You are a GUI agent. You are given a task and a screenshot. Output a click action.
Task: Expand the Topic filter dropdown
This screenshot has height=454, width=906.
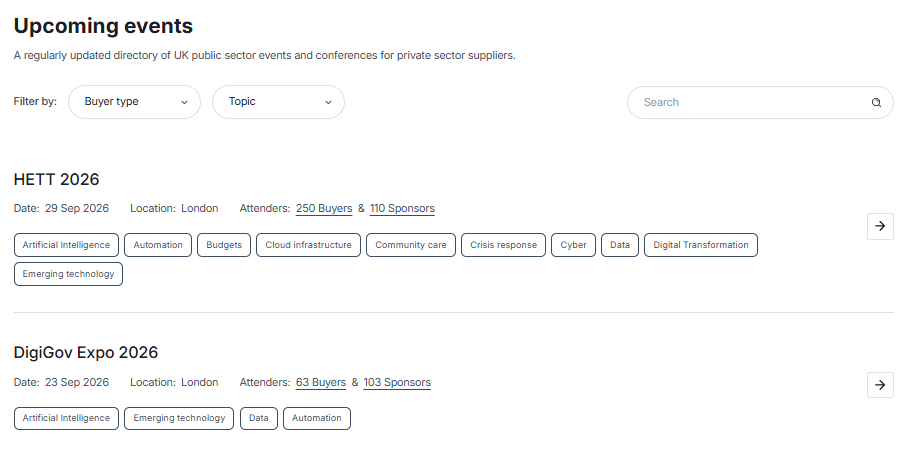(x=278, y=102)
